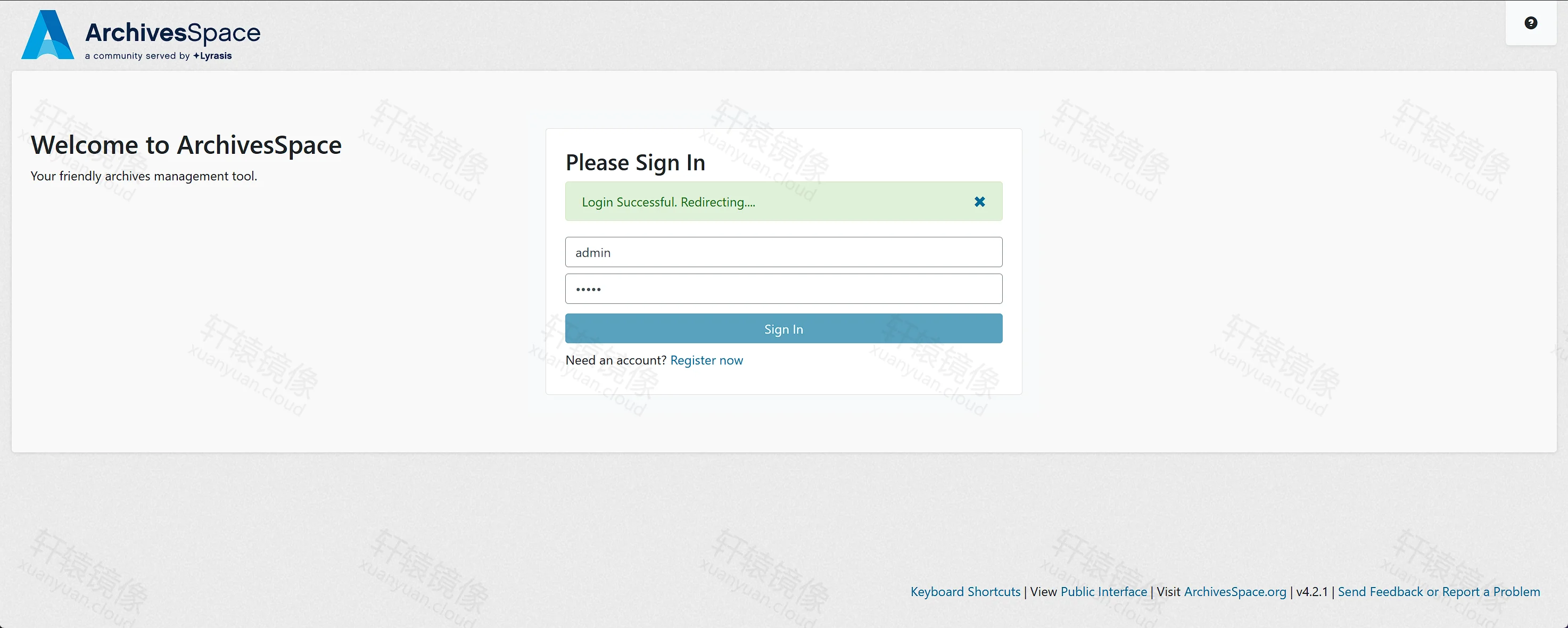Focus the admin username field

click(783, 252)
